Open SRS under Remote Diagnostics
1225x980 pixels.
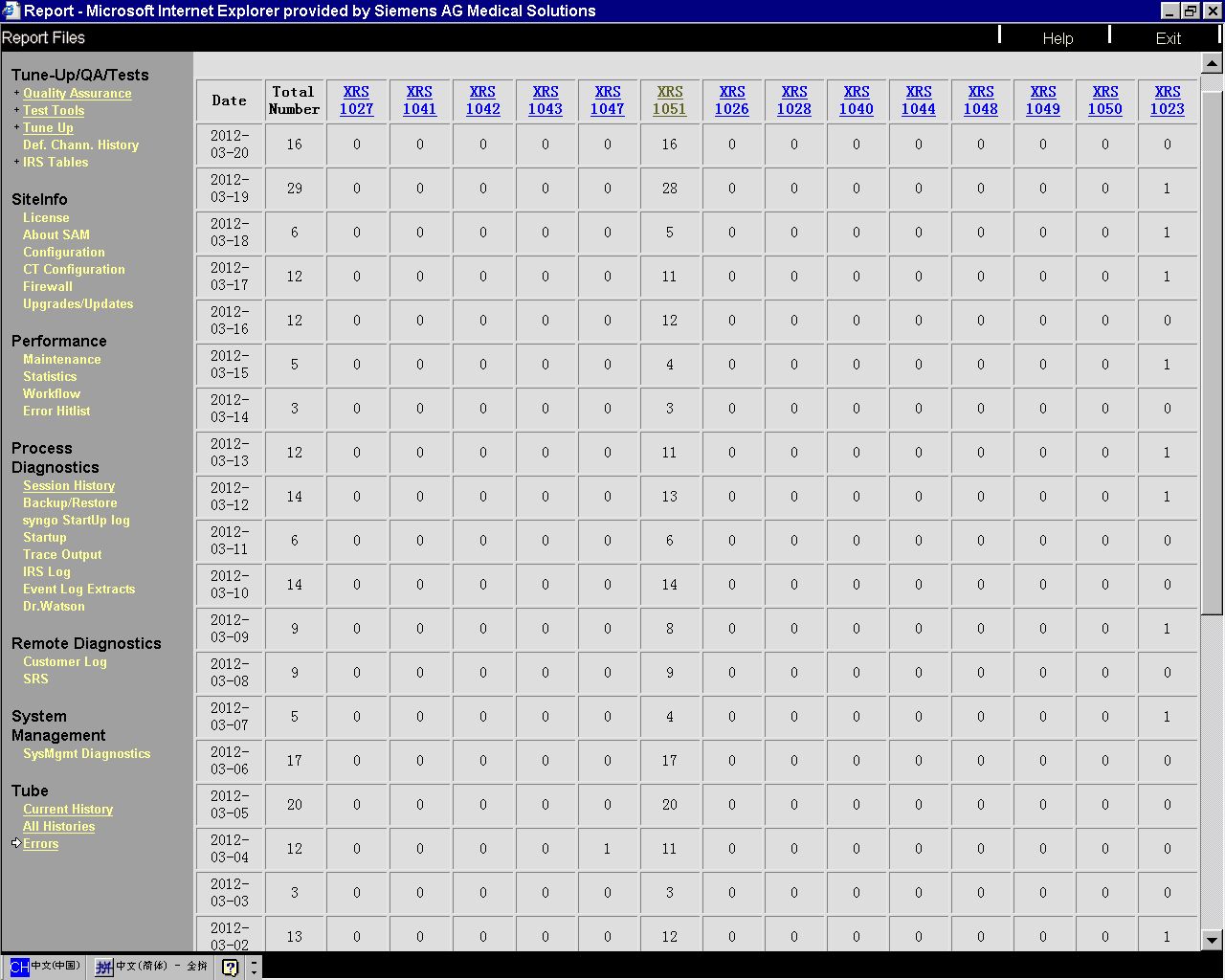coord(35,679)
